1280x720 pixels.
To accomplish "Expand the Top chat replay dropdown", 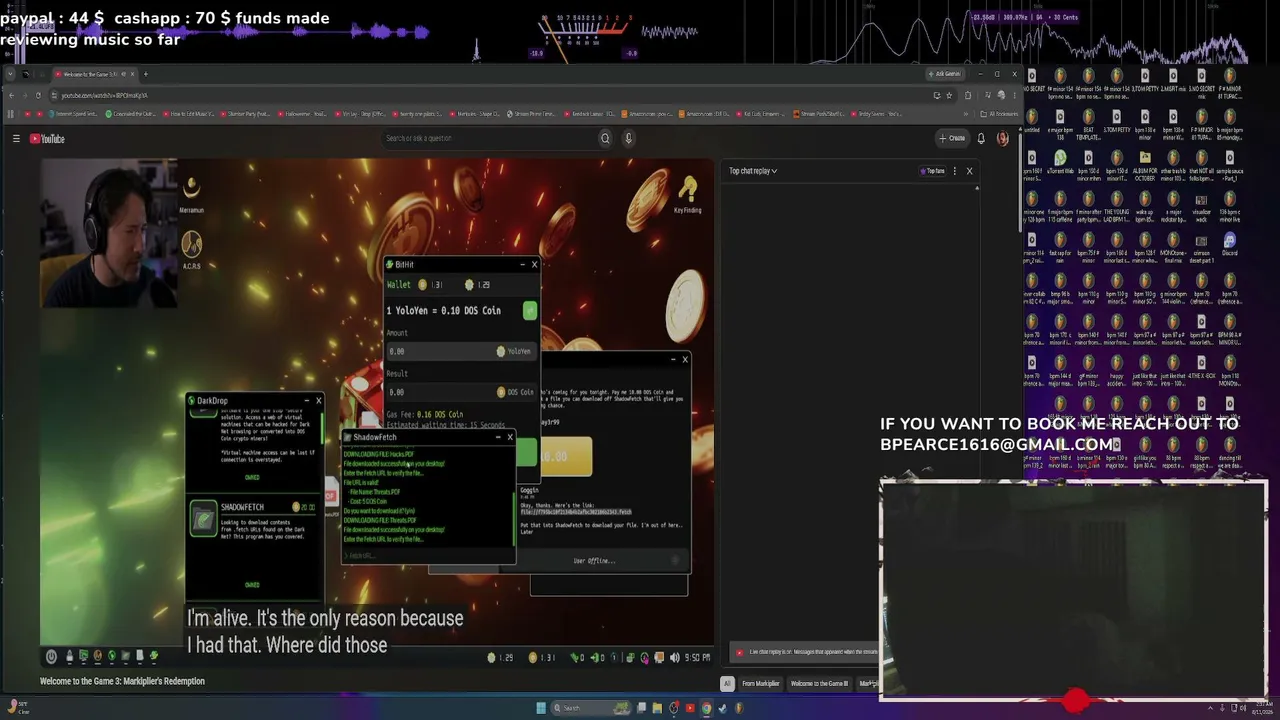I will (753, 171).
